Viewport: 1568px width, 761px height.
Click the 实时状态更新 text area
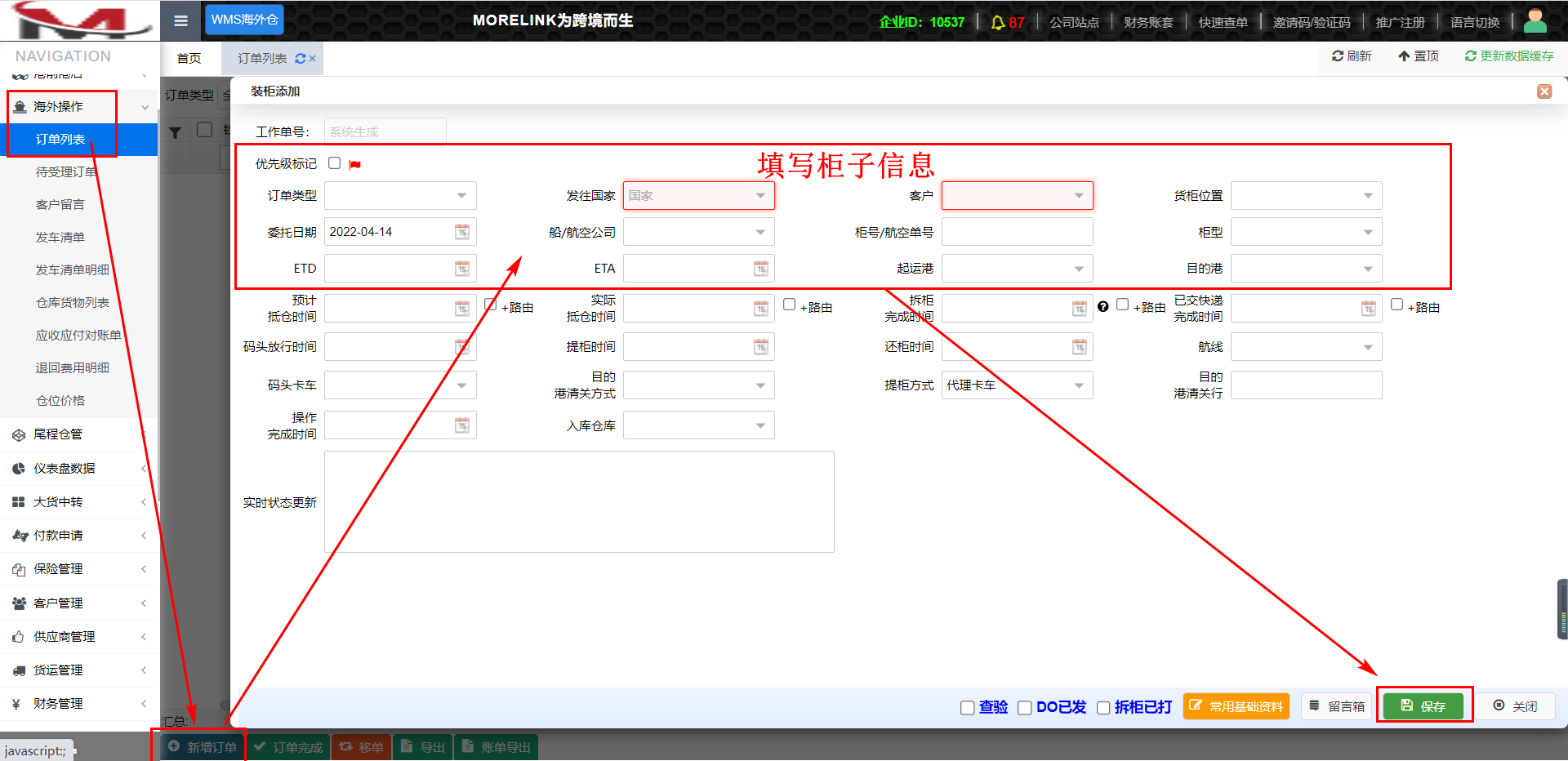pos(579,502)
